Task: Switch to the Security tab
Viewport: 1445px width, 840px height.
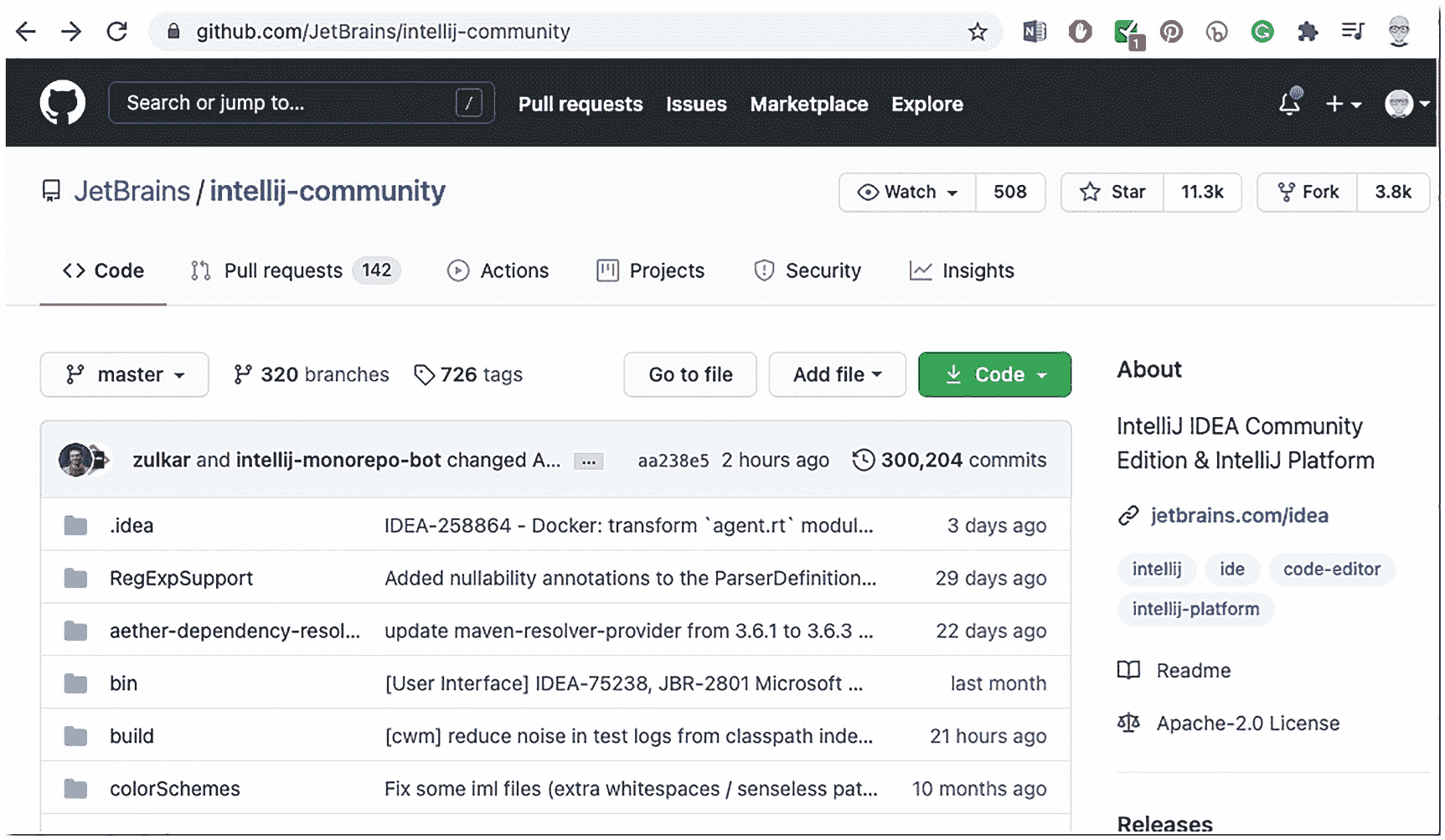Action: (x=808, y=271)
